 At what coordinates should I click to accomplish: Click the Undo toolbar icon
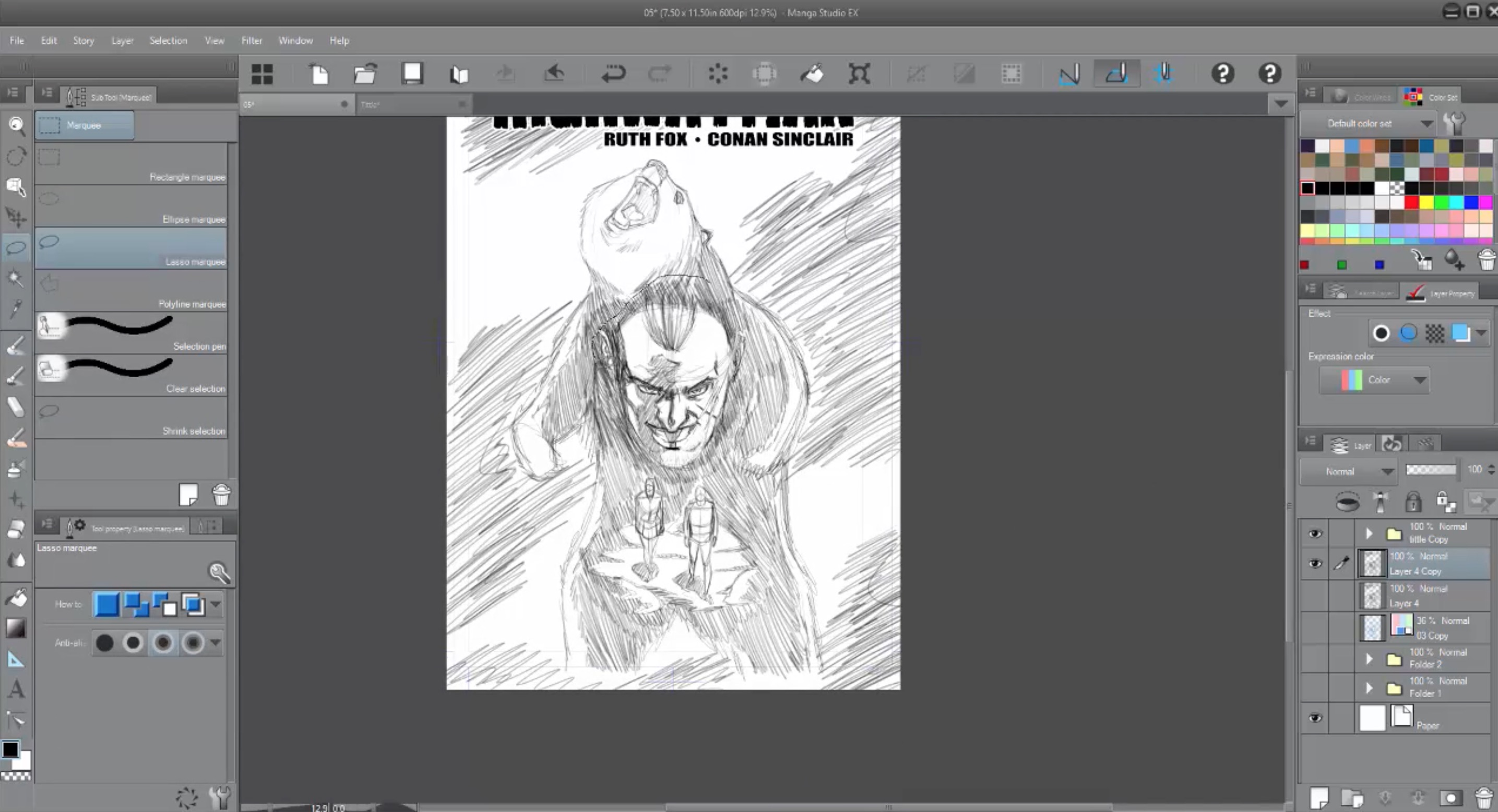tap(613, 74)
